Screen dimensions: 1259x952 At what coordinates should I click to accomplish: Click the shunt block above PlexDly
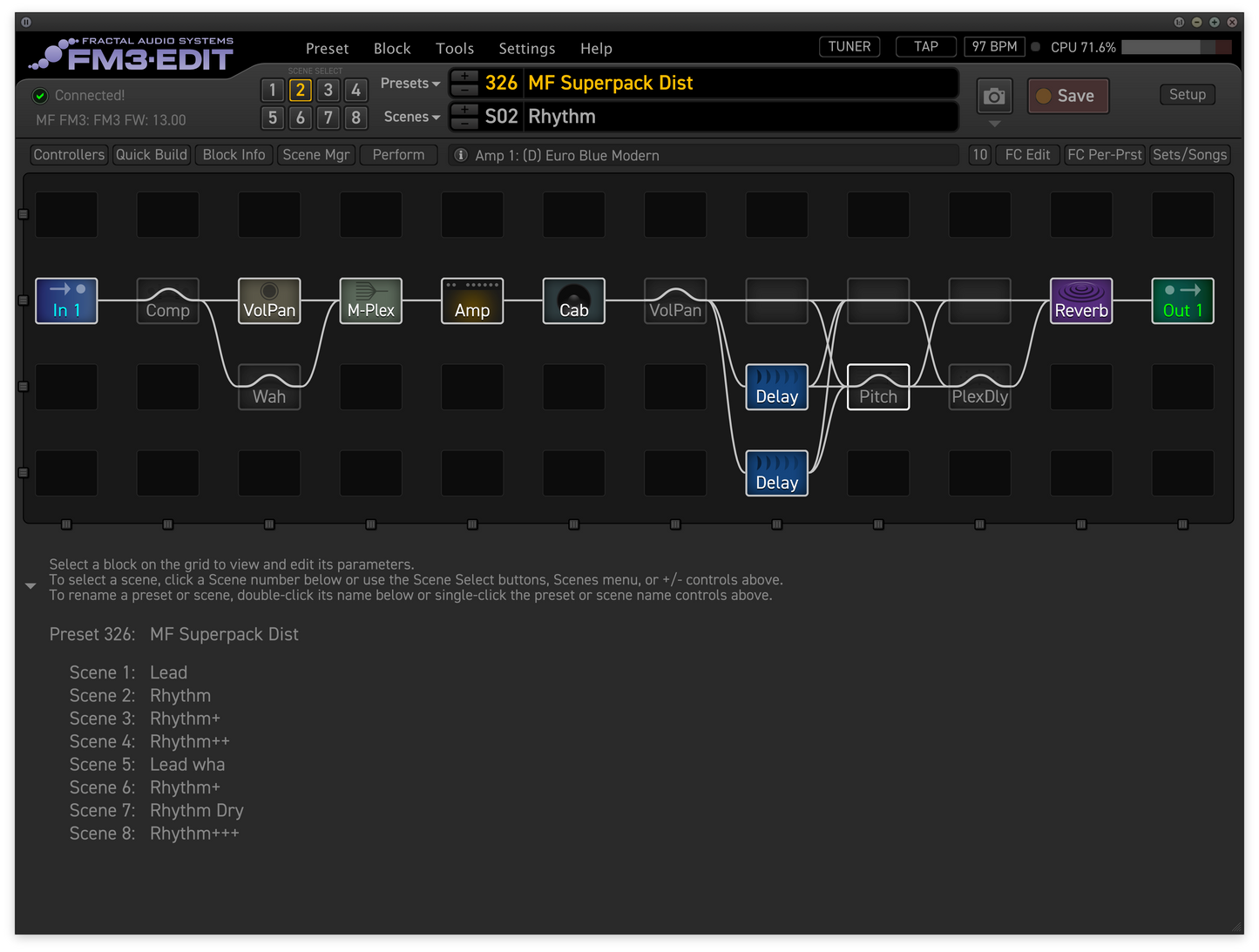coord(980,300)
